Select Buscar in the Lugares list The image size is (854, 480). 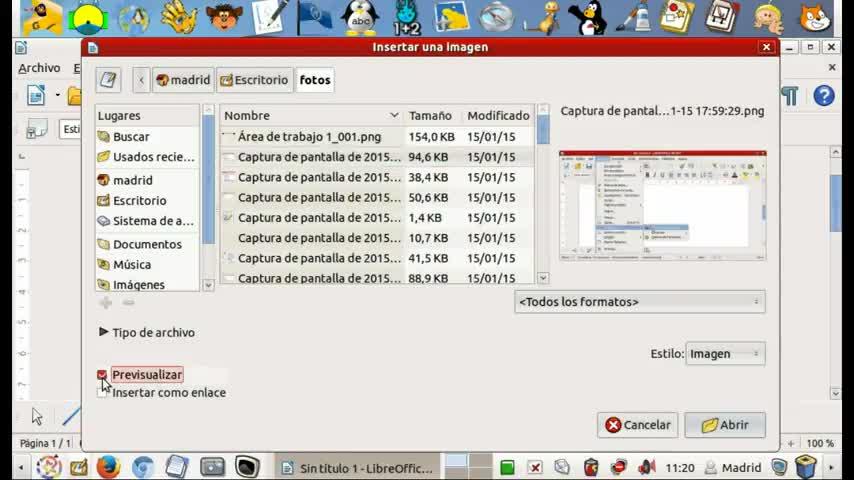147,137
